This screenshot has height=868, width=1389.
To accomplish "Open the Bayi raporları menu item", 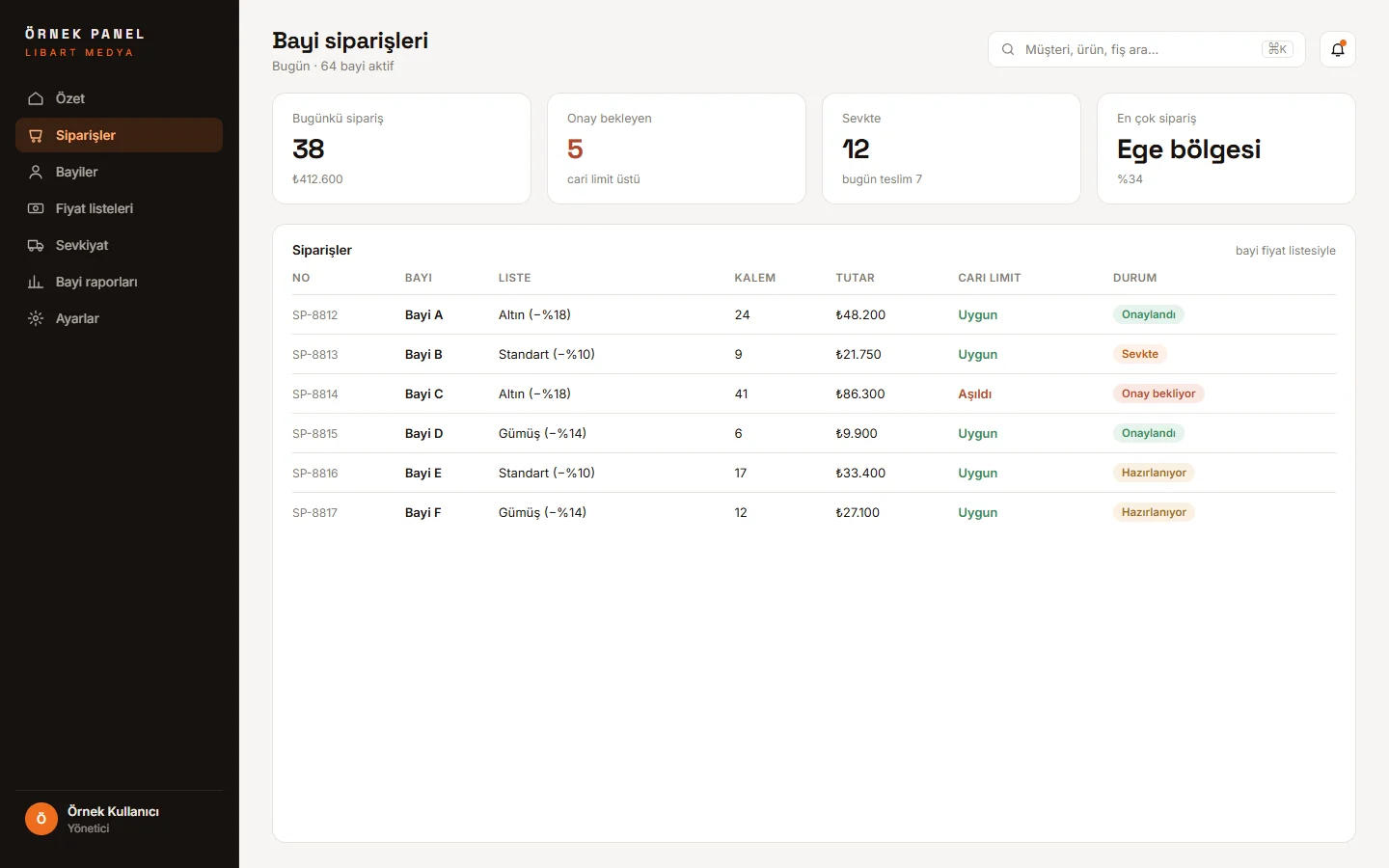I will (x=119, y=282).
